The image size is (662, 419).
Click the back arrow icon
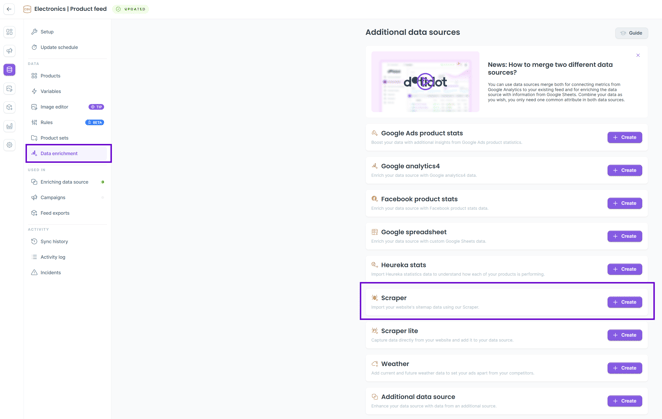[x=9, y=9]
